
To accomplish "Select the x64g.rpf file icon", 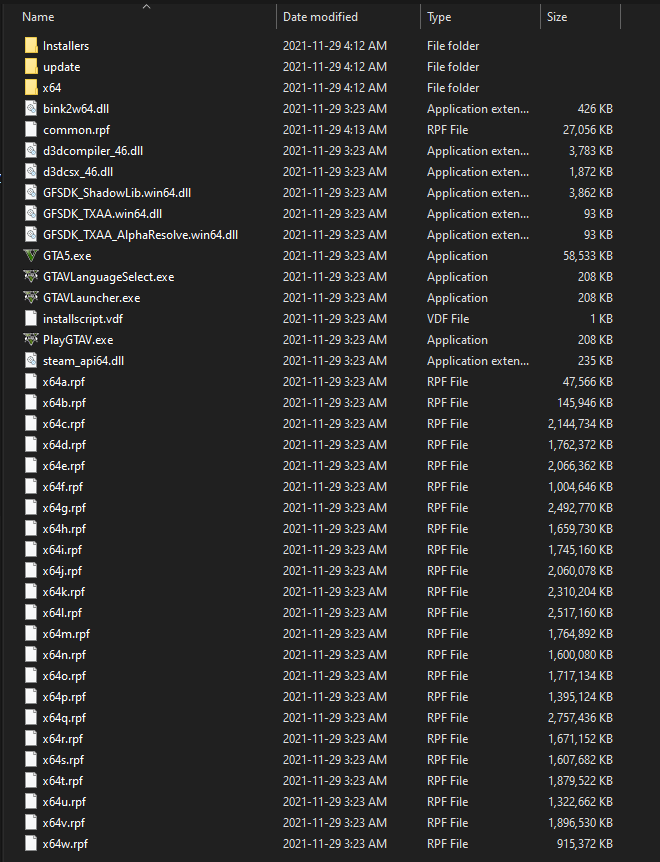I will click(x=31, y=507).
